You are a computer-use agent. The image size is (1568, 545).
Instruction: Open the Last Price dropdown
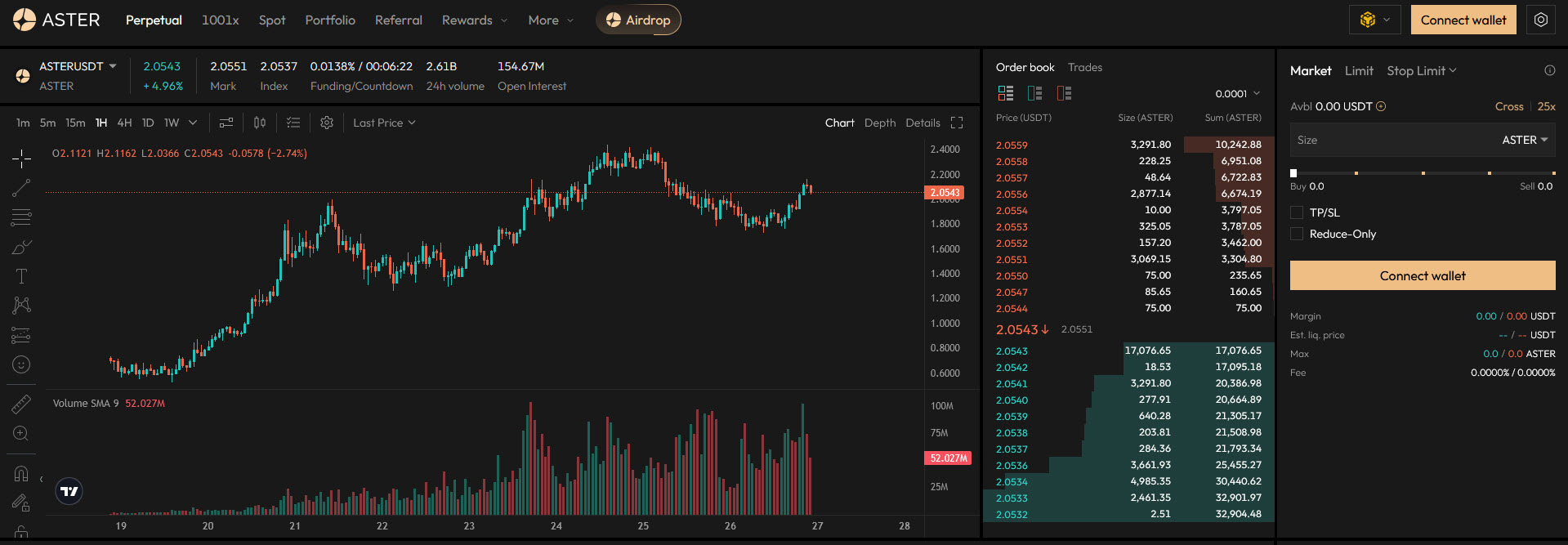(384, 123)
